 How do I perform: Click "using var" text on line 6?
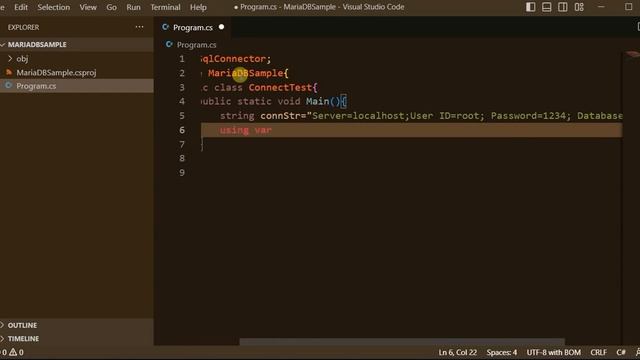(246, 130)
